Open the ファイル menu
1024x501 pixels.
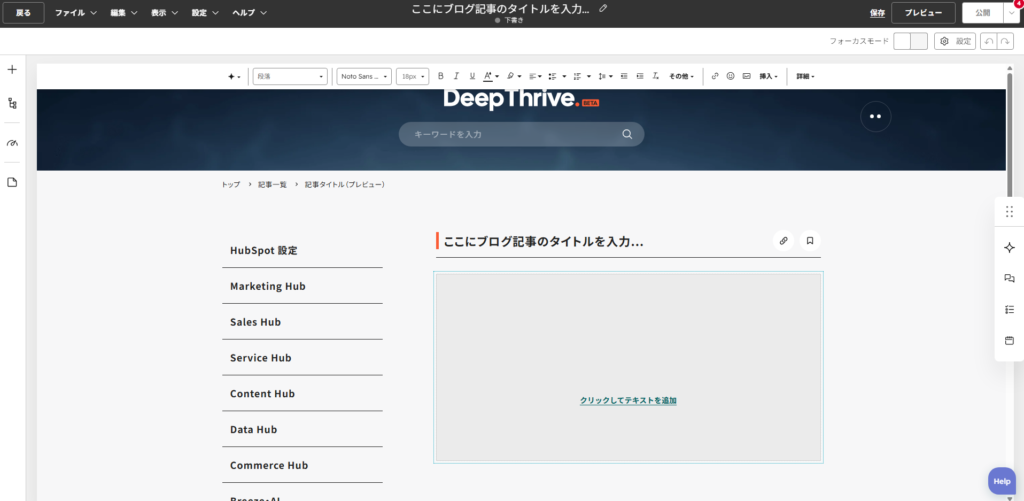coord(76,12)
